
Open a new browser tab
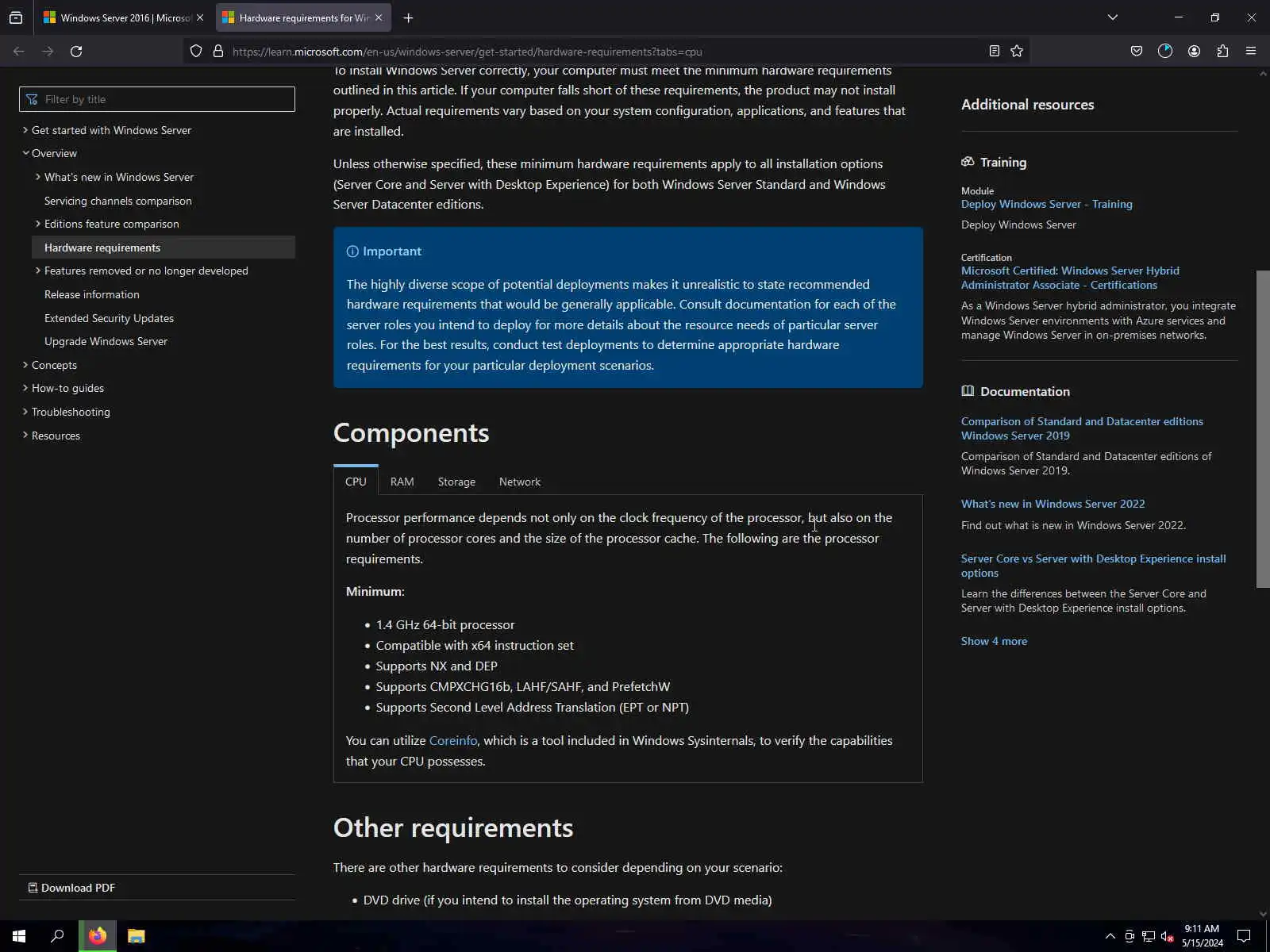tap(408, 17)
